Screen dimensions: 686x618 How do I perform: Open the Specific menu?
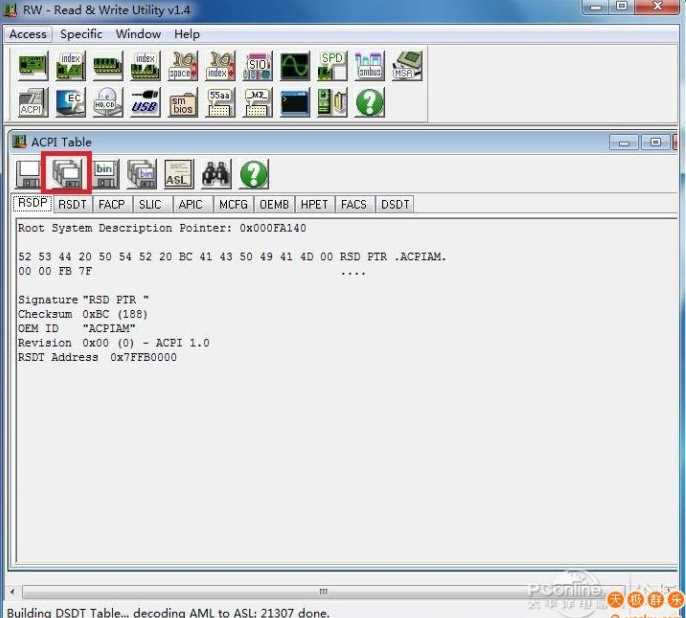81,34
